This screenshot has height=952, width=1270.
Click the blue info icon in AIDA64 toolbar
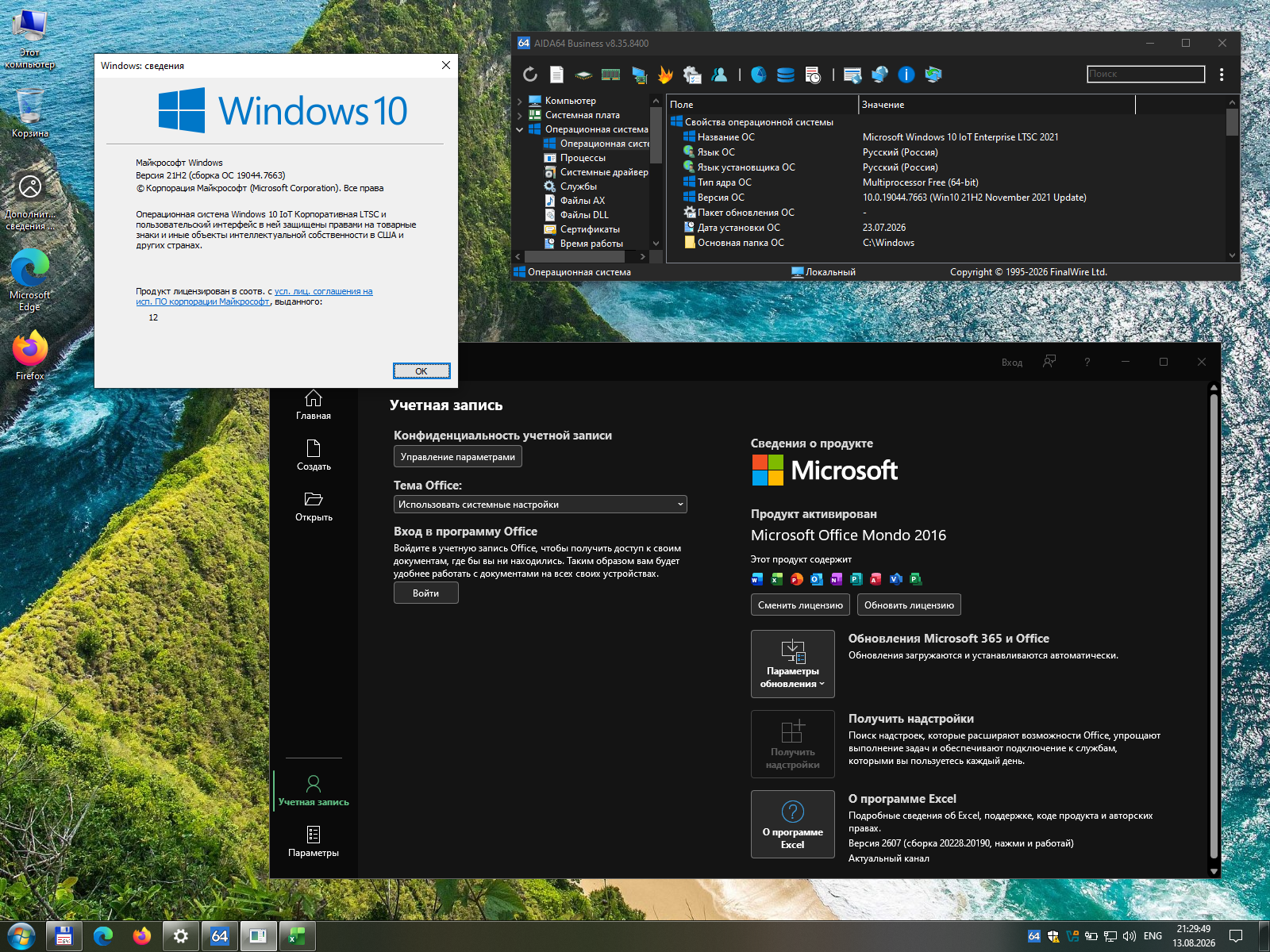pos(906,75)
